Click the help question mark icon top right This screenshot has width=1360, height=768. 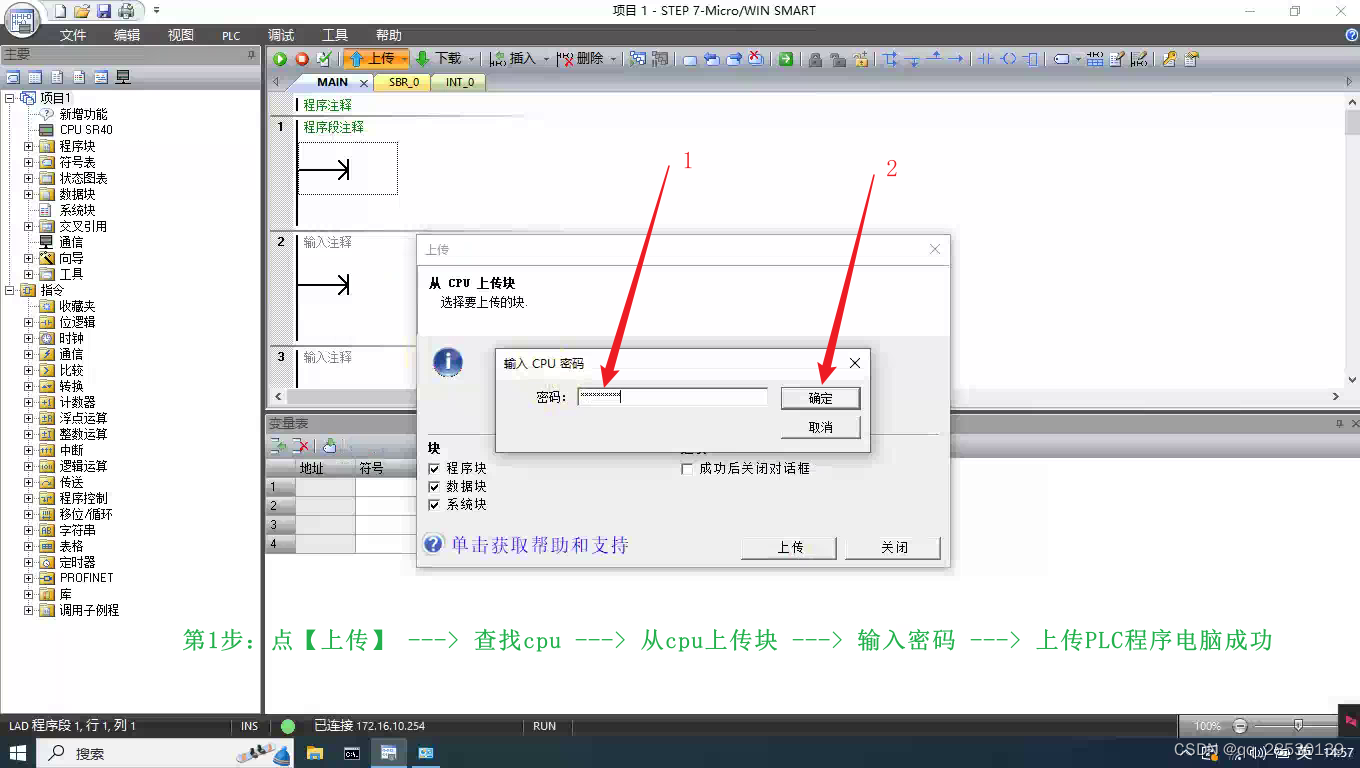coord(1351,35)
